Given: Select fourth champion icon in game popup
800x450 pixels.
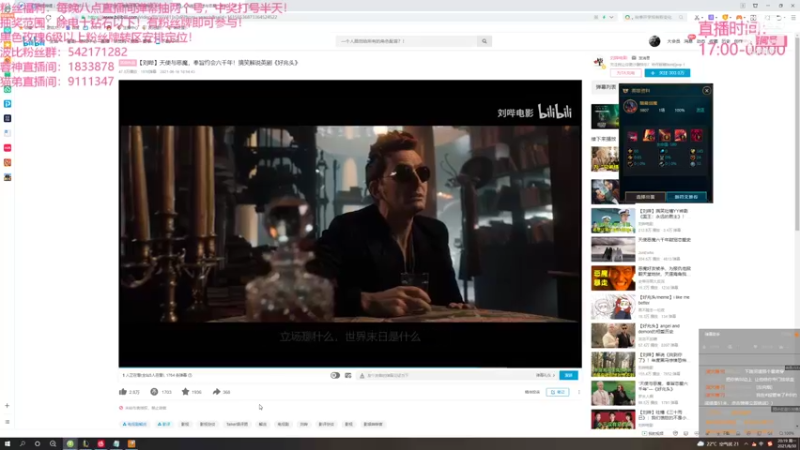Looking at the screenshot, I should [681, 136].
